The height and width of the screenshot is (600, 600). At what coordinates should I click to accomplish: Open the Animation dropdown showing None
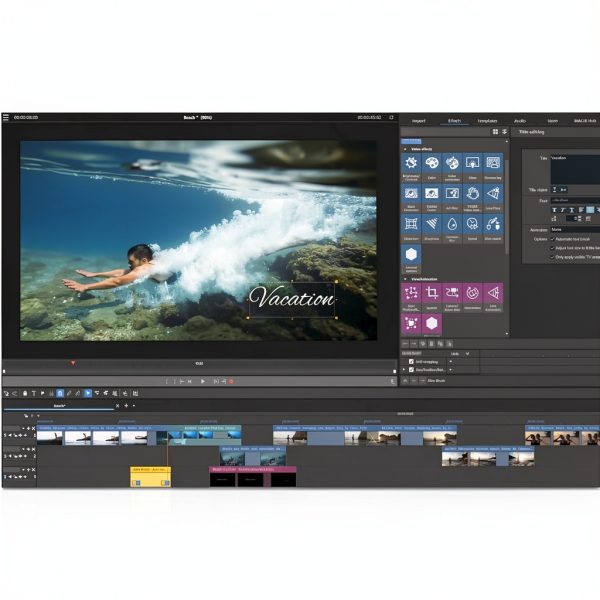575,230
